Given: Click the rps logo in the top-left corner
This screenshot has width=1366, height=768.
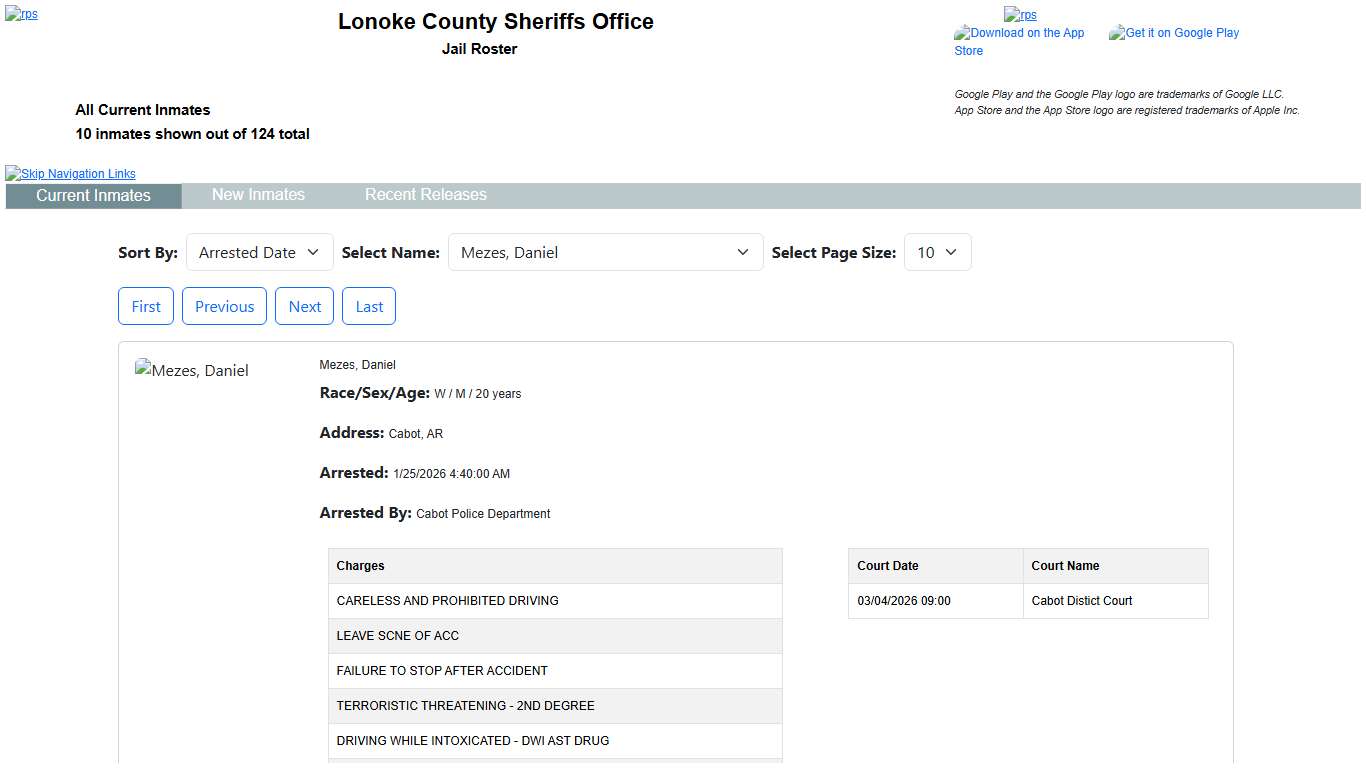Looking at the screenshot, I should point(22,15).
